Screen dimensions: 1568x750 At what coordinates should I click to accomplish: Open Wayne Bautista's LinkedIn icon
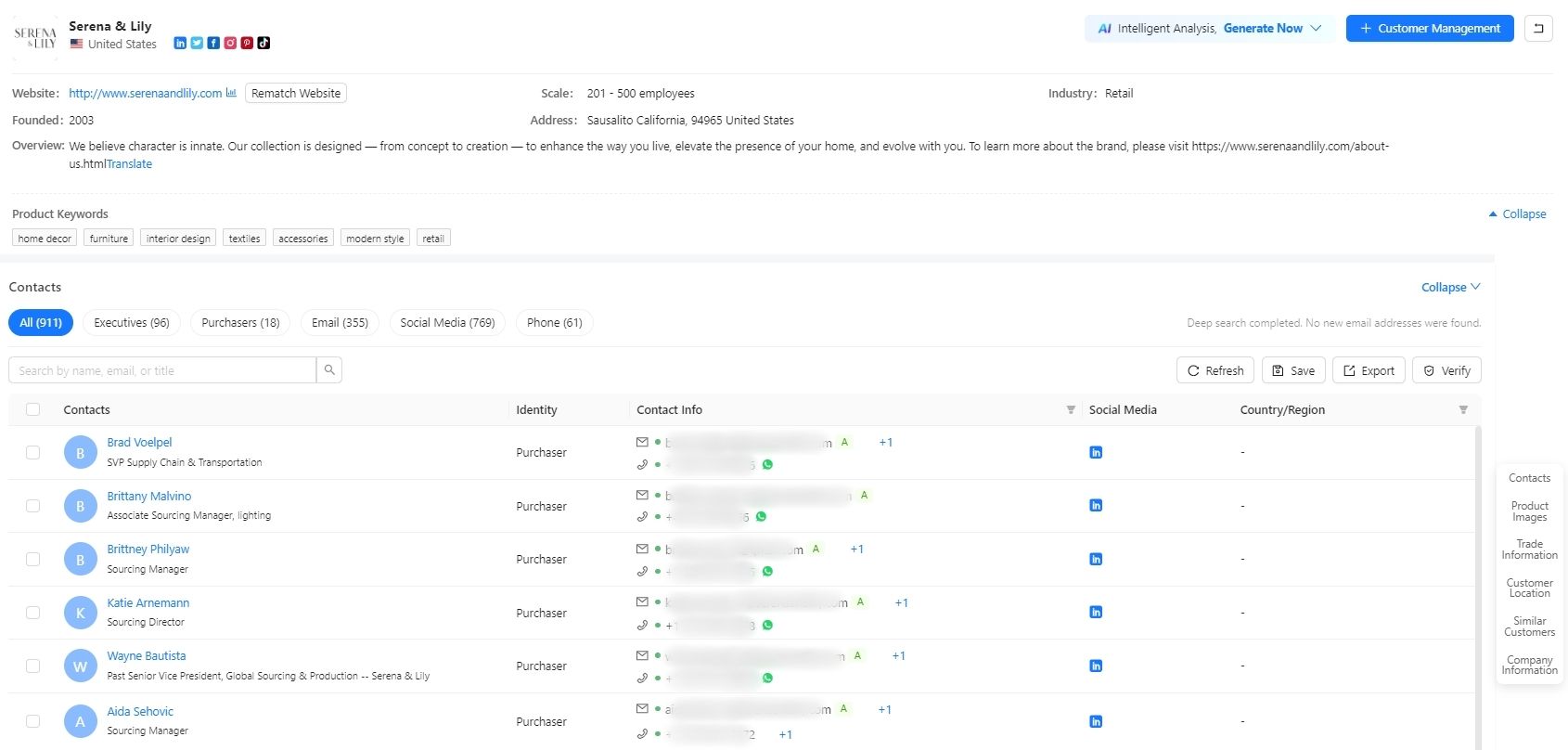pyautogui.click(x=1096, y=666)
